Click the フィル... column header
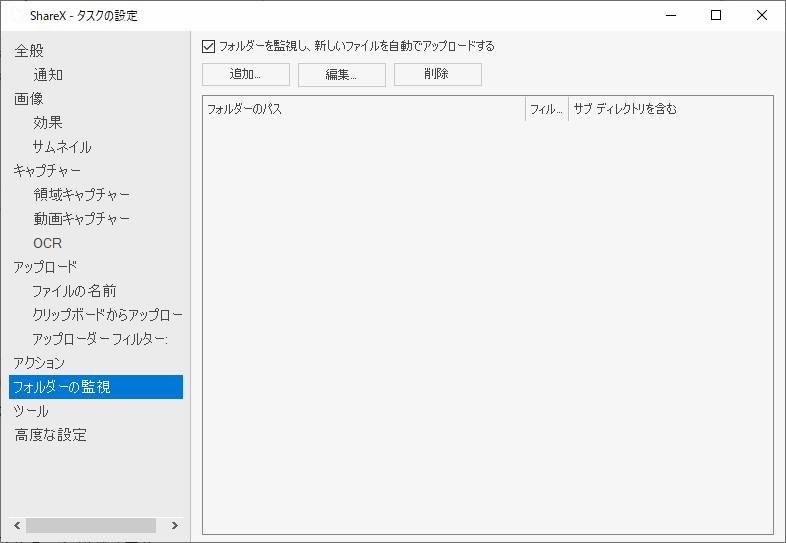The height and width of the screenshot is (543, 786). [x=547, y=109]
